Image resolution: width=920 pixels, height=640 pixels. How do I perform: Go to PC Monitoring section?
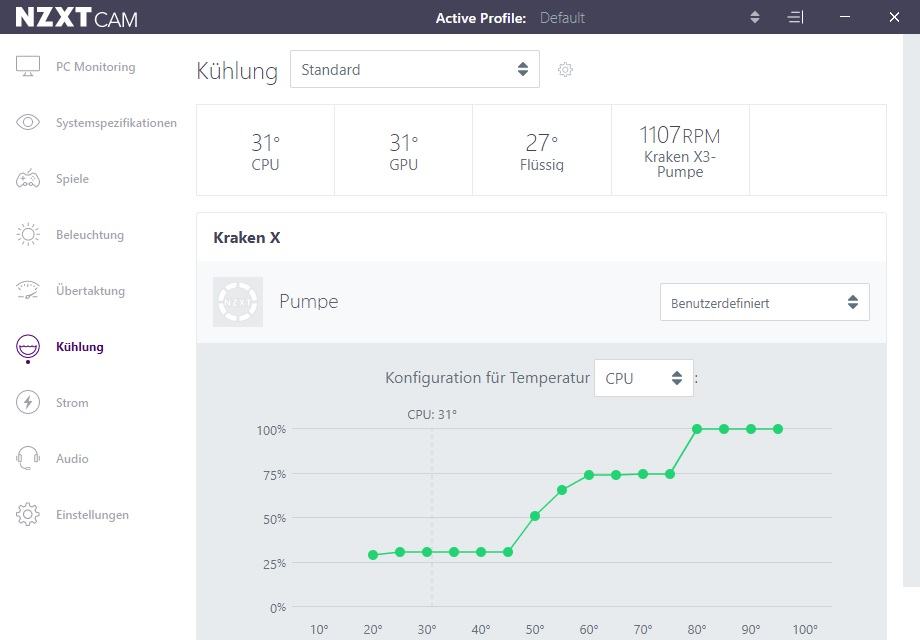(x=96, y=66)
